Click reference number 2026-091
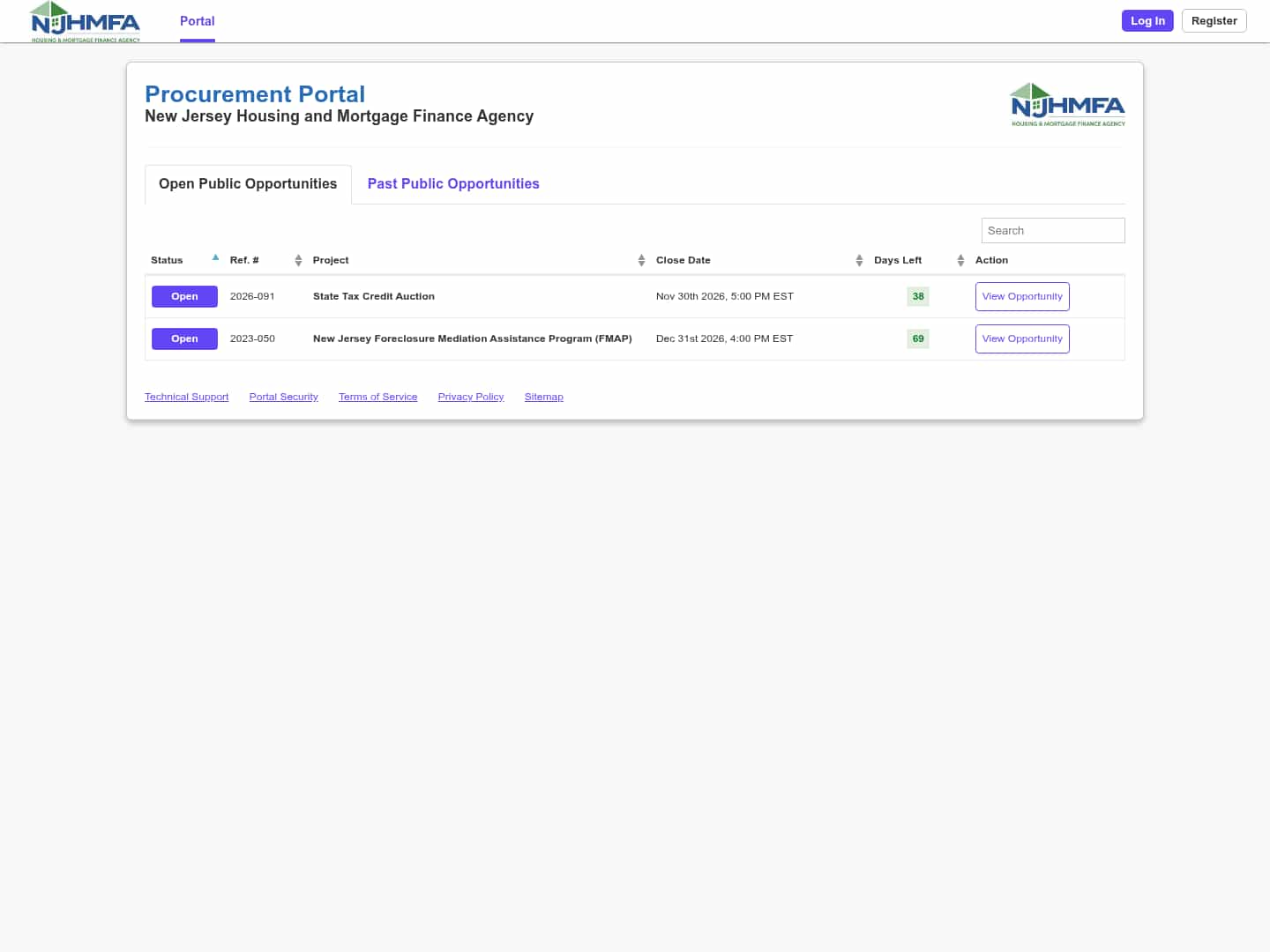This screenshot has width=1270, height=952. [252, 296]
